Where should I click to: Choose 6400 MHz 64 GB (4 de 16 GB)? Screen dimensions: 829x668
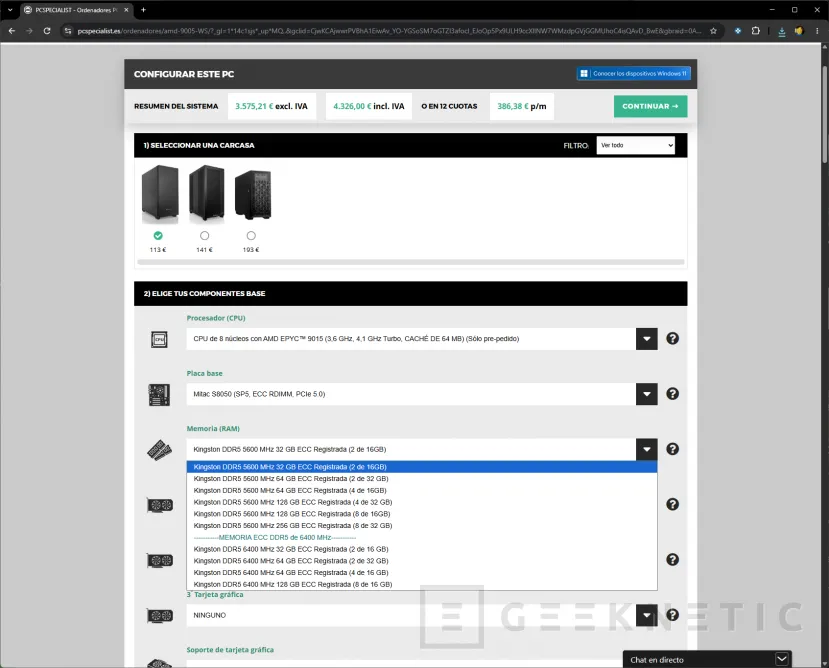[422, 572]
